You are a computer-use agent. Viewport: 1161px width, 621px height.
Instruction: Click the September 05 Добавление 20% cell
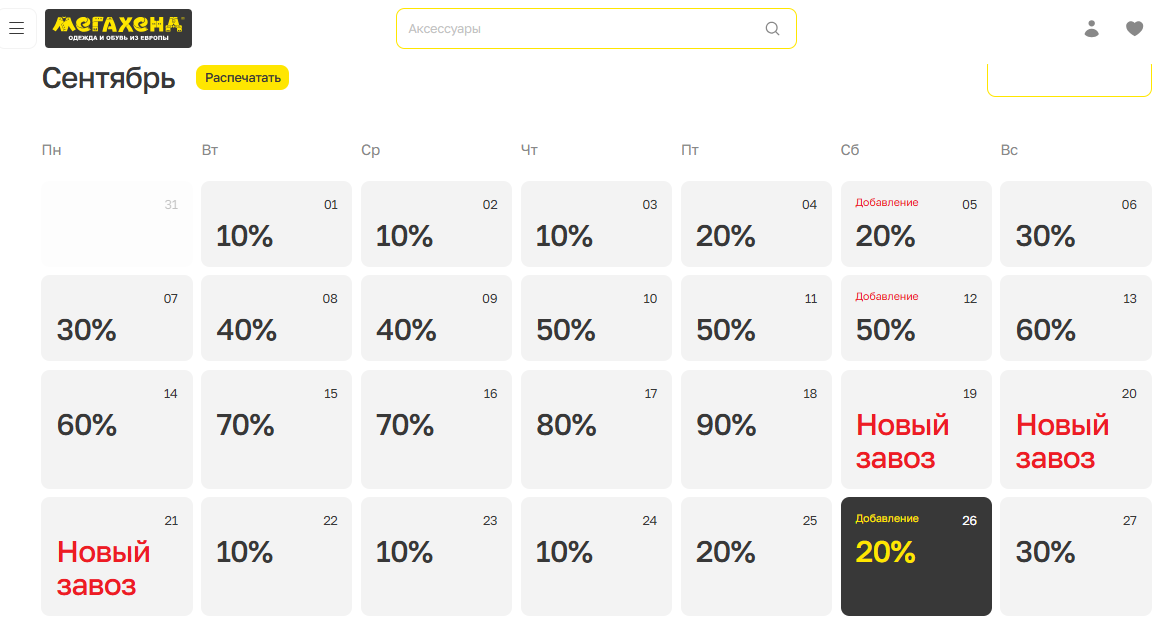coord(916,224)
